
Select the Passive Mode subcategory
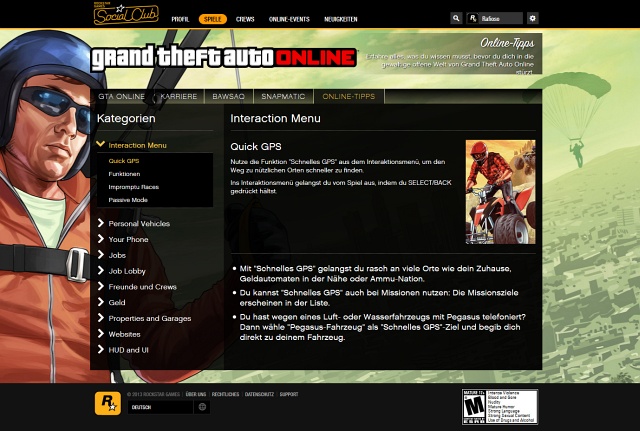click(x=128, y=200)
